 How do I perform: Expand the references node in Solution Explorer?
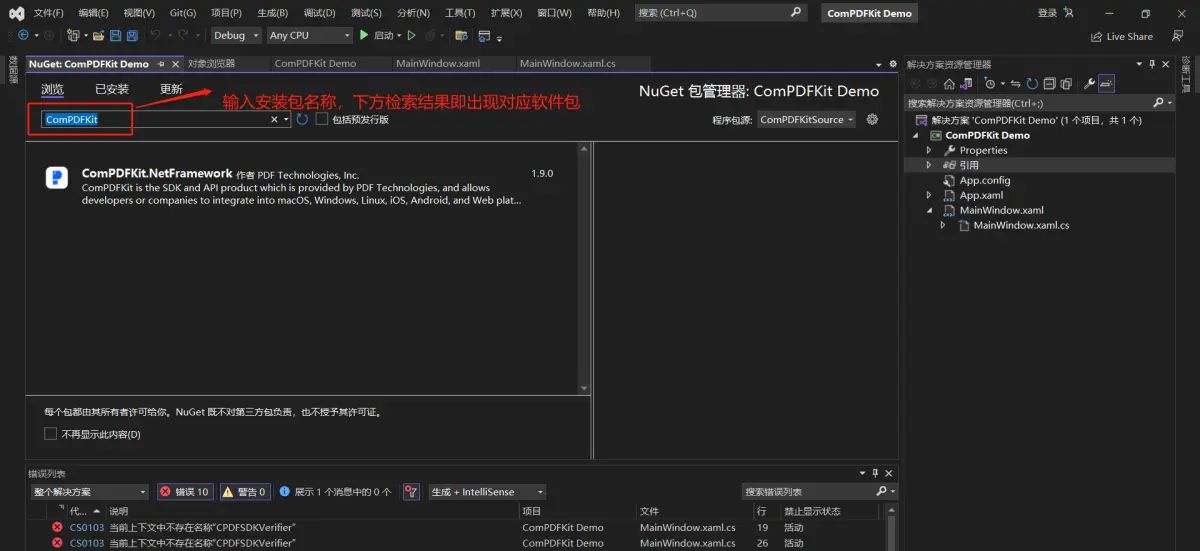coord(929,165)
